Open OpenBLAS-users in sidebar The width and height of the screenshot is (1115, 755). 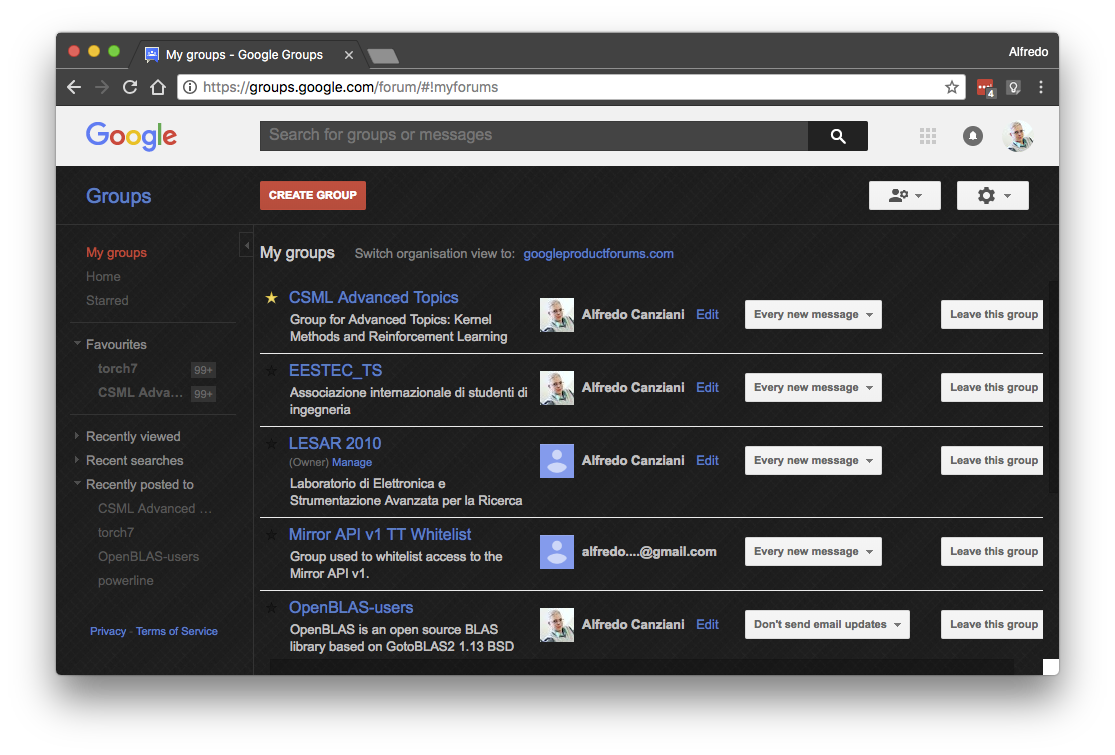click(x=148, y=557)
